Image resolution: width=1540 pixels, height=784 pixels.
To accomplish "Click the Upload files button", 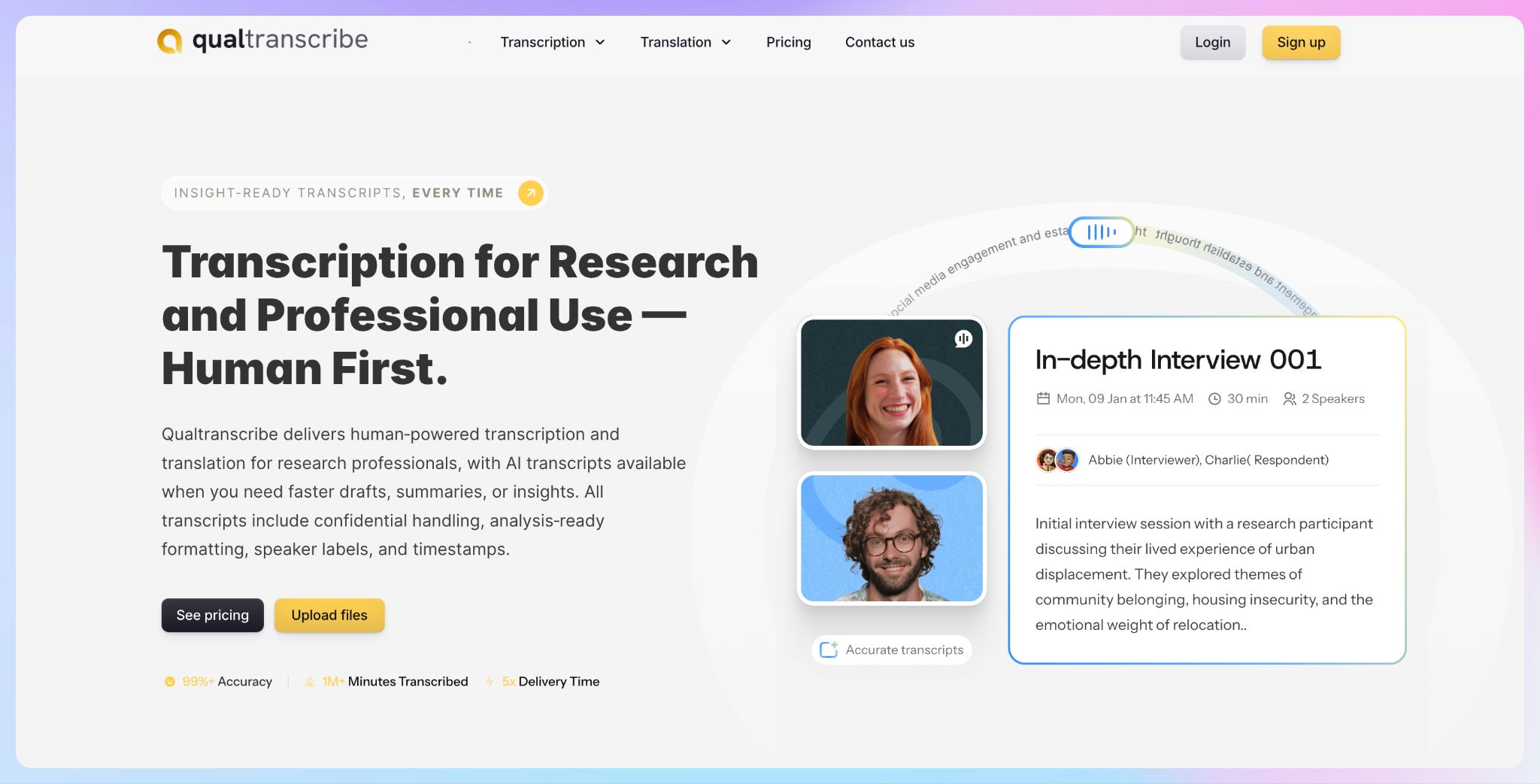I will tap(329, 615).
